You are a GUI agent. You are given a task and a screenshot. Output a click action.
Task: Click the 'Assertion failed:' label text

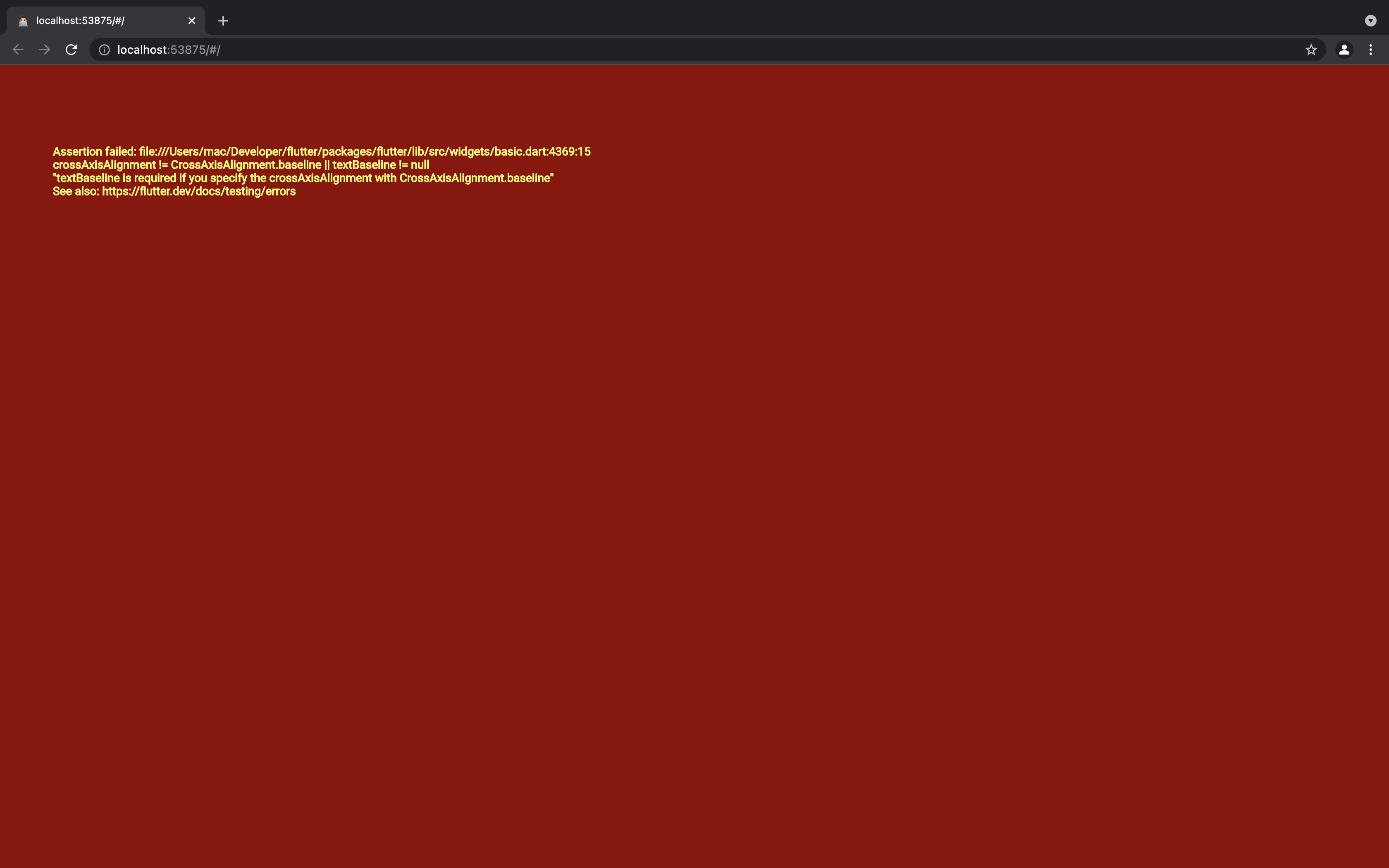coord(94,152)
